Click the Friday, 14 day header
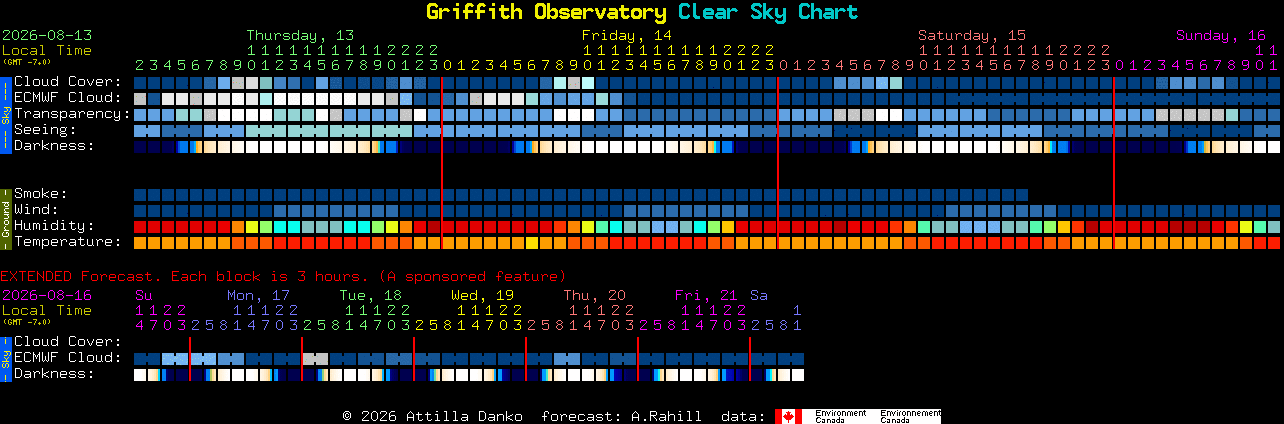The width and height of the screenshot is (1284, 424). (x=627, y=35)
